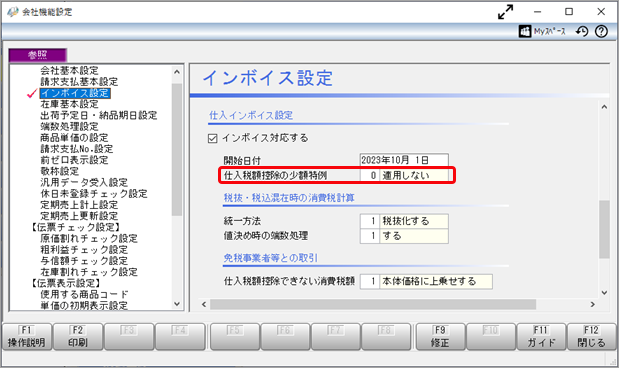Select 単価の初期表示設定 item

click(x=84, y=305)
